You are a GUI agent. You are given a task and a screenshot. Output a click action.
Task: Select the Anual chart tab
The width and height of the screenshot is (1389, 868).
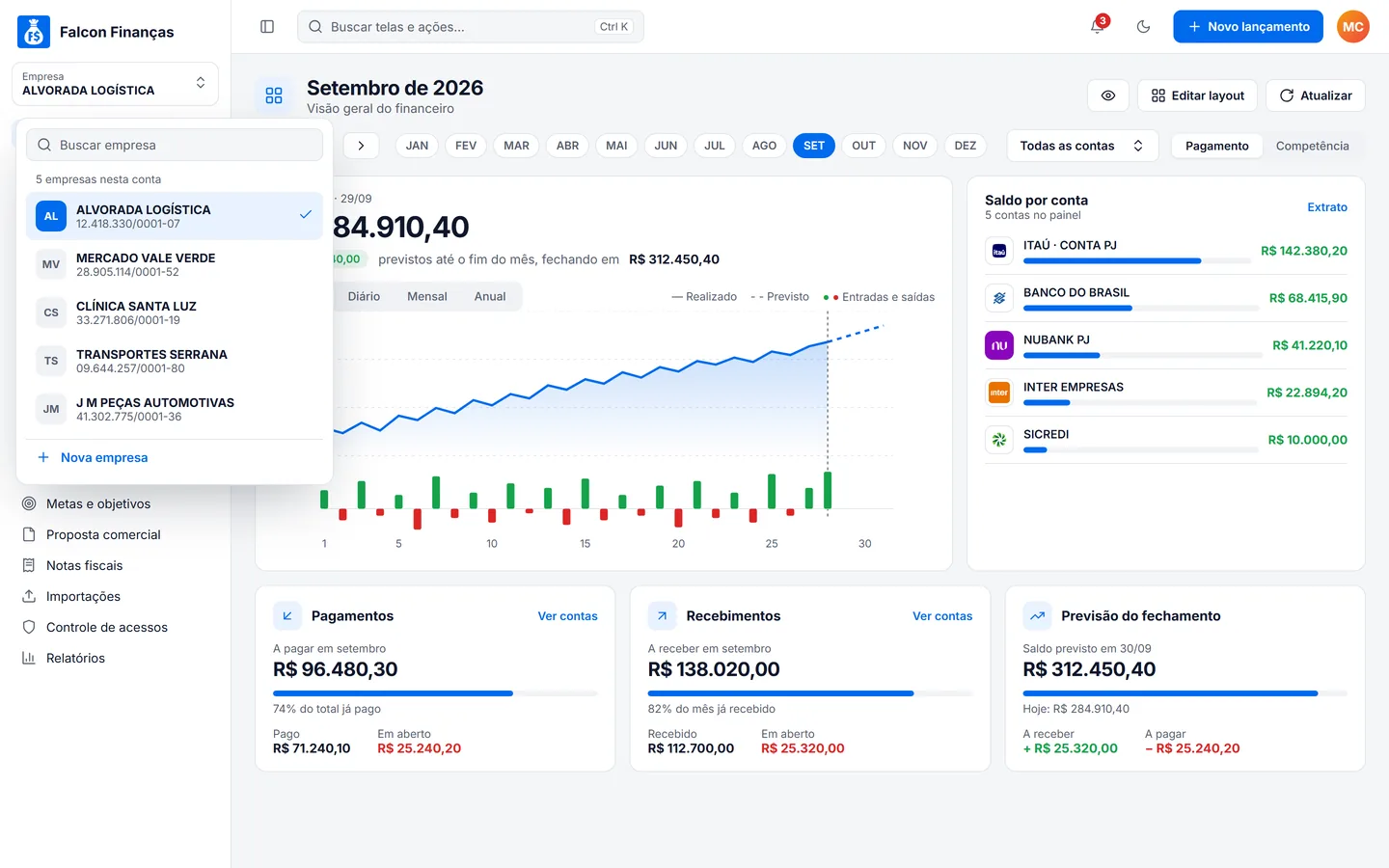click(x=490, y=296)
